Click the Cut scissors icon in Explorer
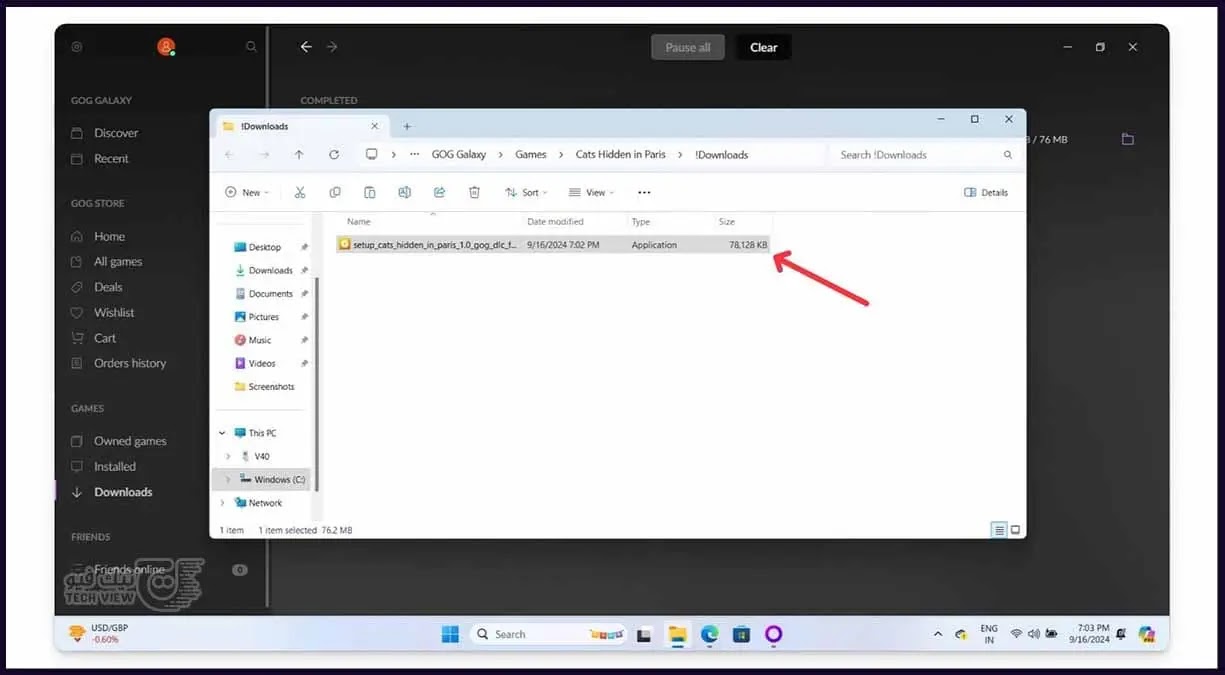Screen dimensions: 1225x675 299,192
